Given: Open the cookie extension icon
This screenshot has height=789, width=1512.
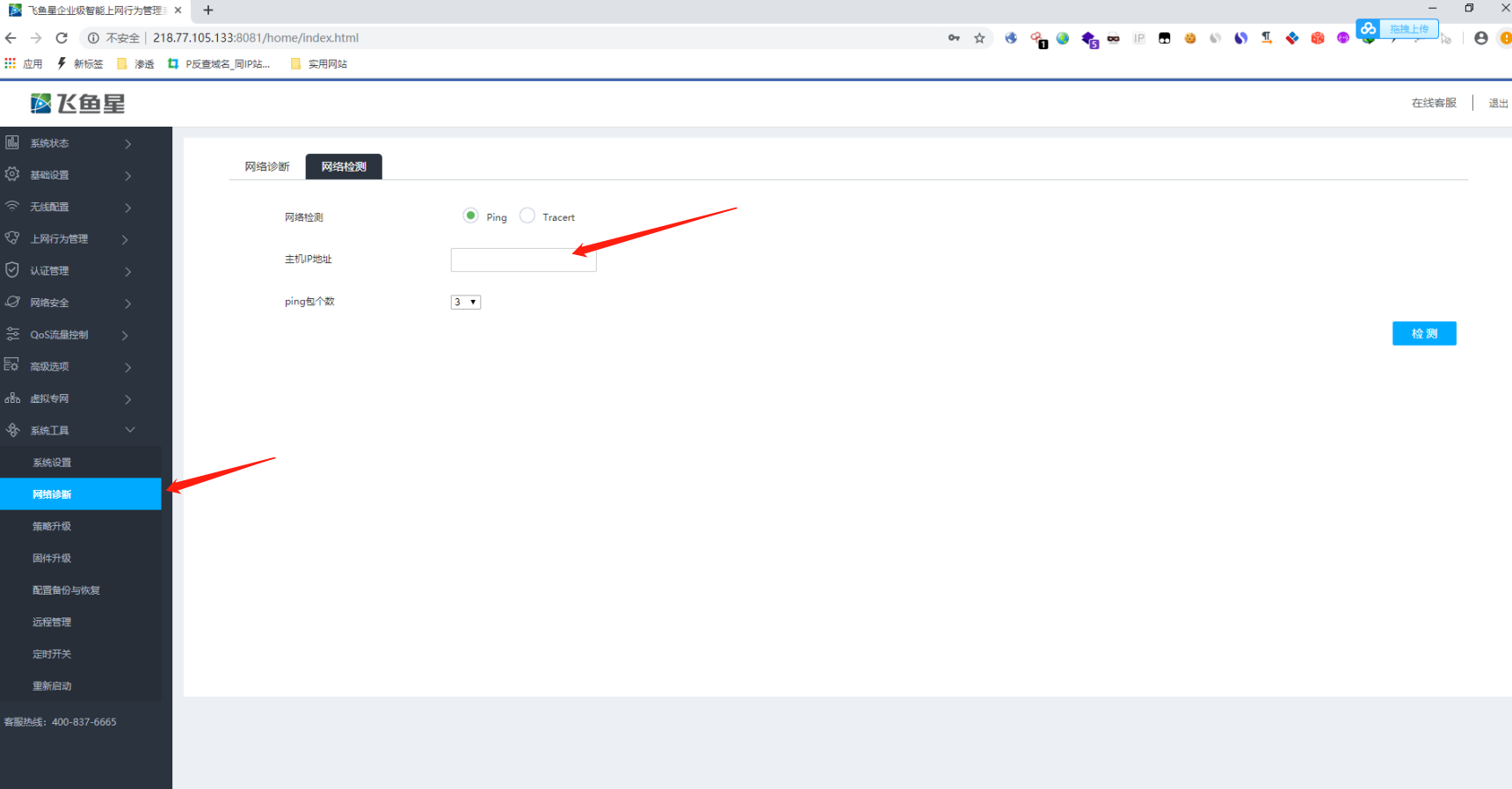Looking at the screenshot, I should [1190, 38].
